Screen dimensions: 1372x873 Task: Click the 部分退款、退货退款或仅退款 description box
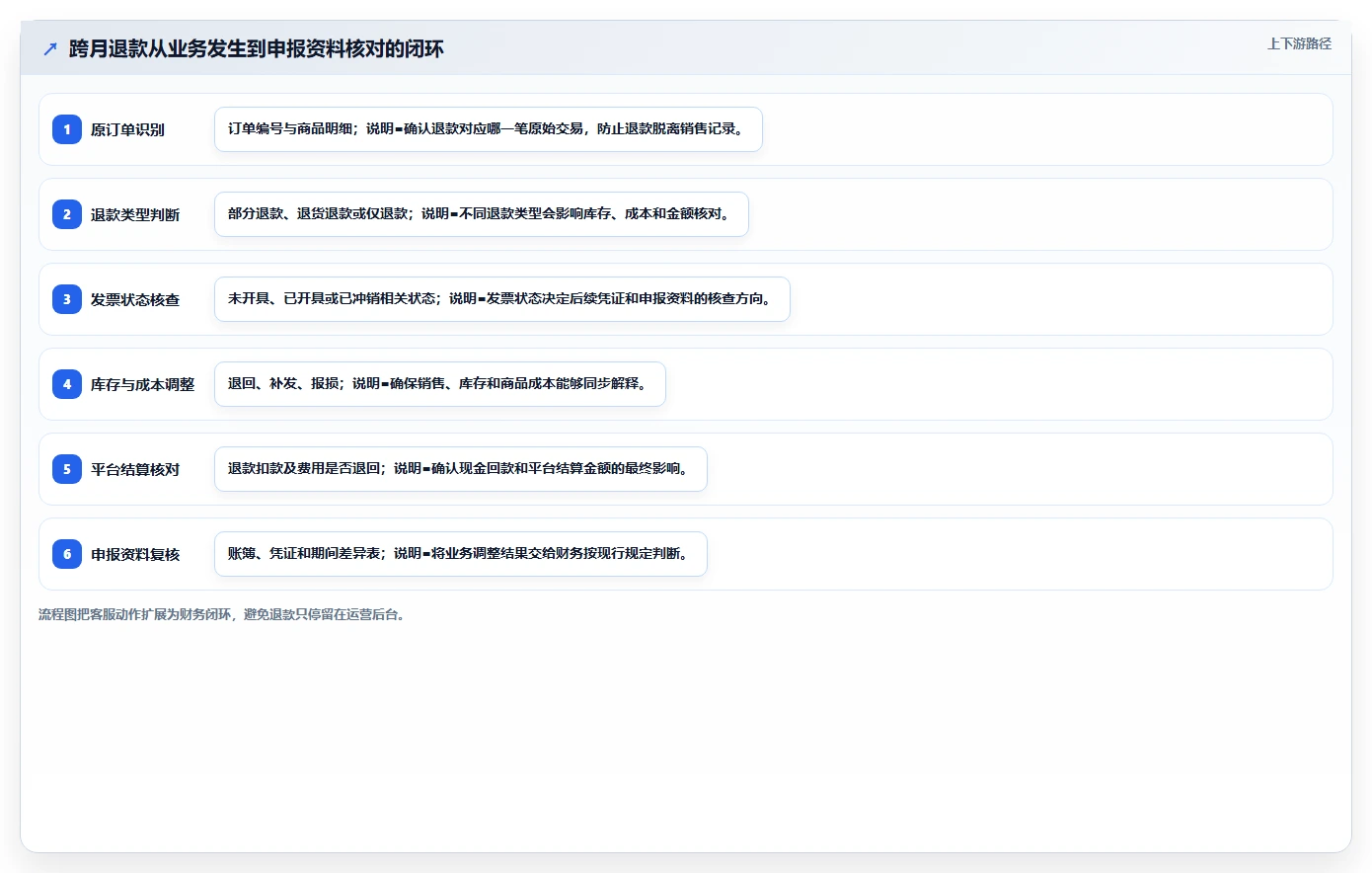pyautogui.click(x=482, y=214)
